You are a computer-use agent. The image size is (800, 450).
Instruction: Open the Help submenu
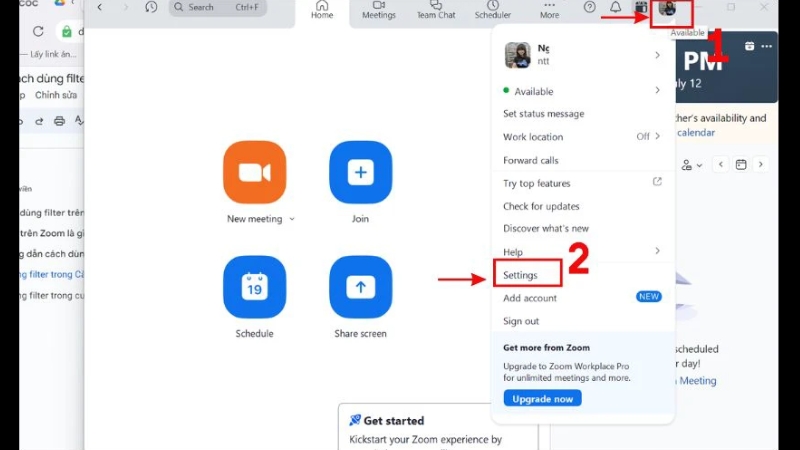pyautogui.click(x=657, y=251)
